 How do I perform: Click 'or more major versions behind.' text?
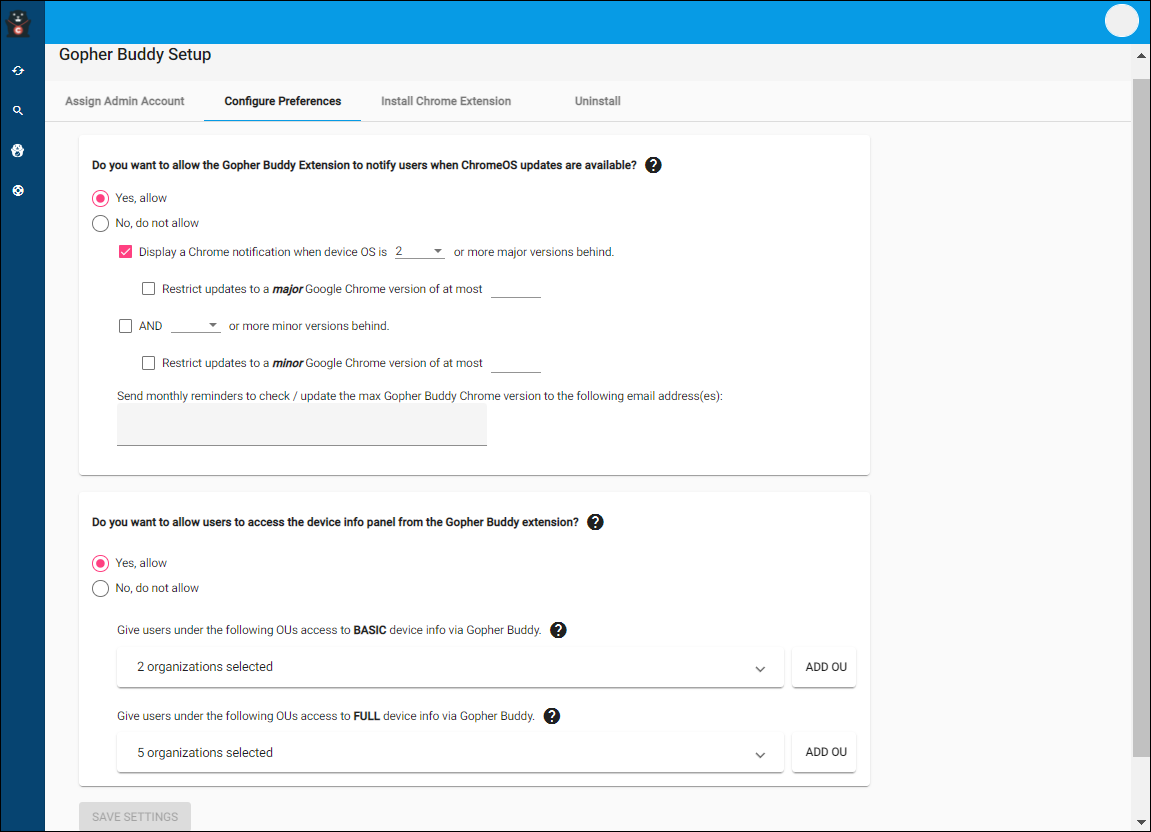pyautogui.click(x=534, y=252)
